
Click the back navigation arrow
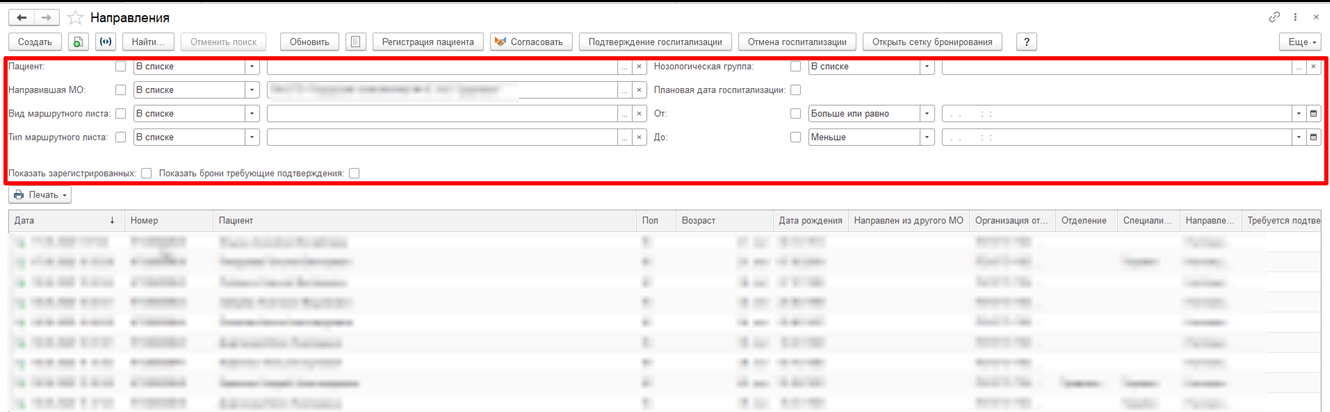22,18
